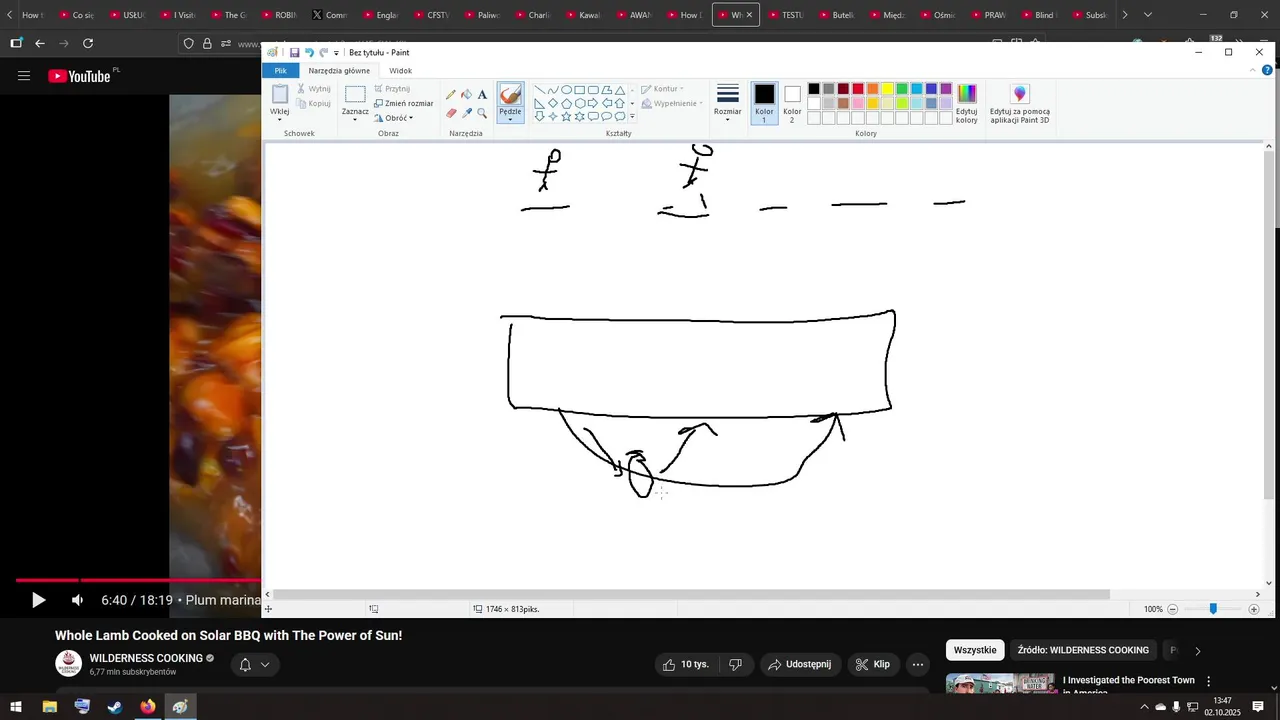Click Paint horizontal scrollbar
This screenshot has width=1280, height=720.
[x=691, y=594]
